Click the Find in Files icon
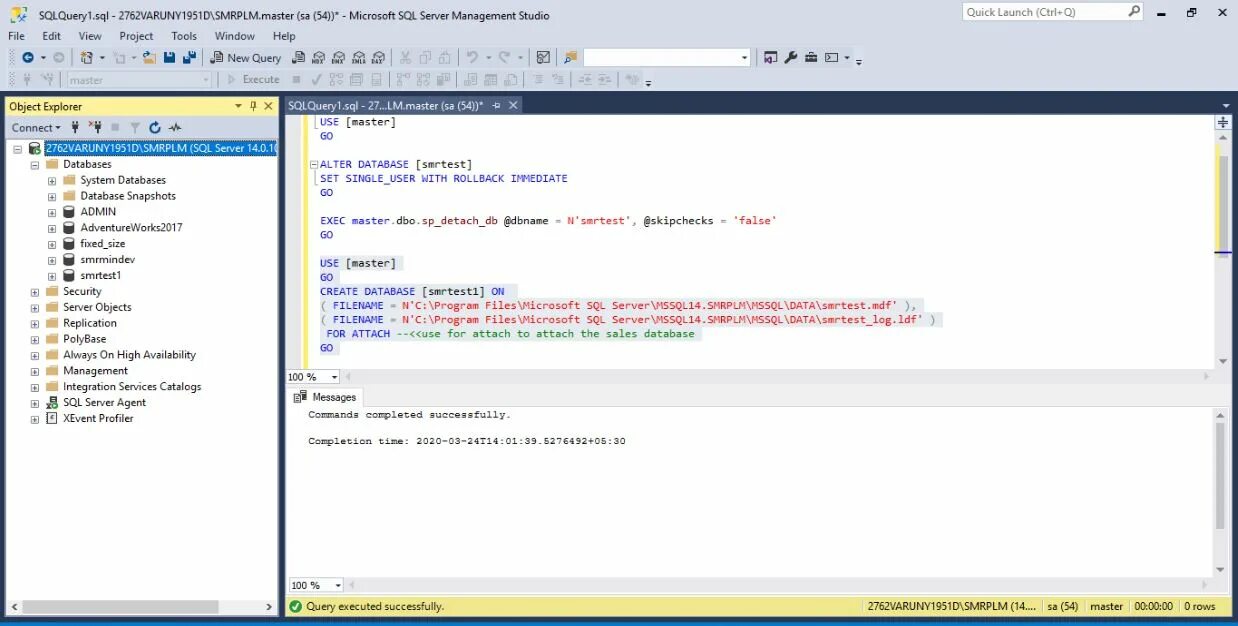 pyautogui.click(x=570, y=58)
